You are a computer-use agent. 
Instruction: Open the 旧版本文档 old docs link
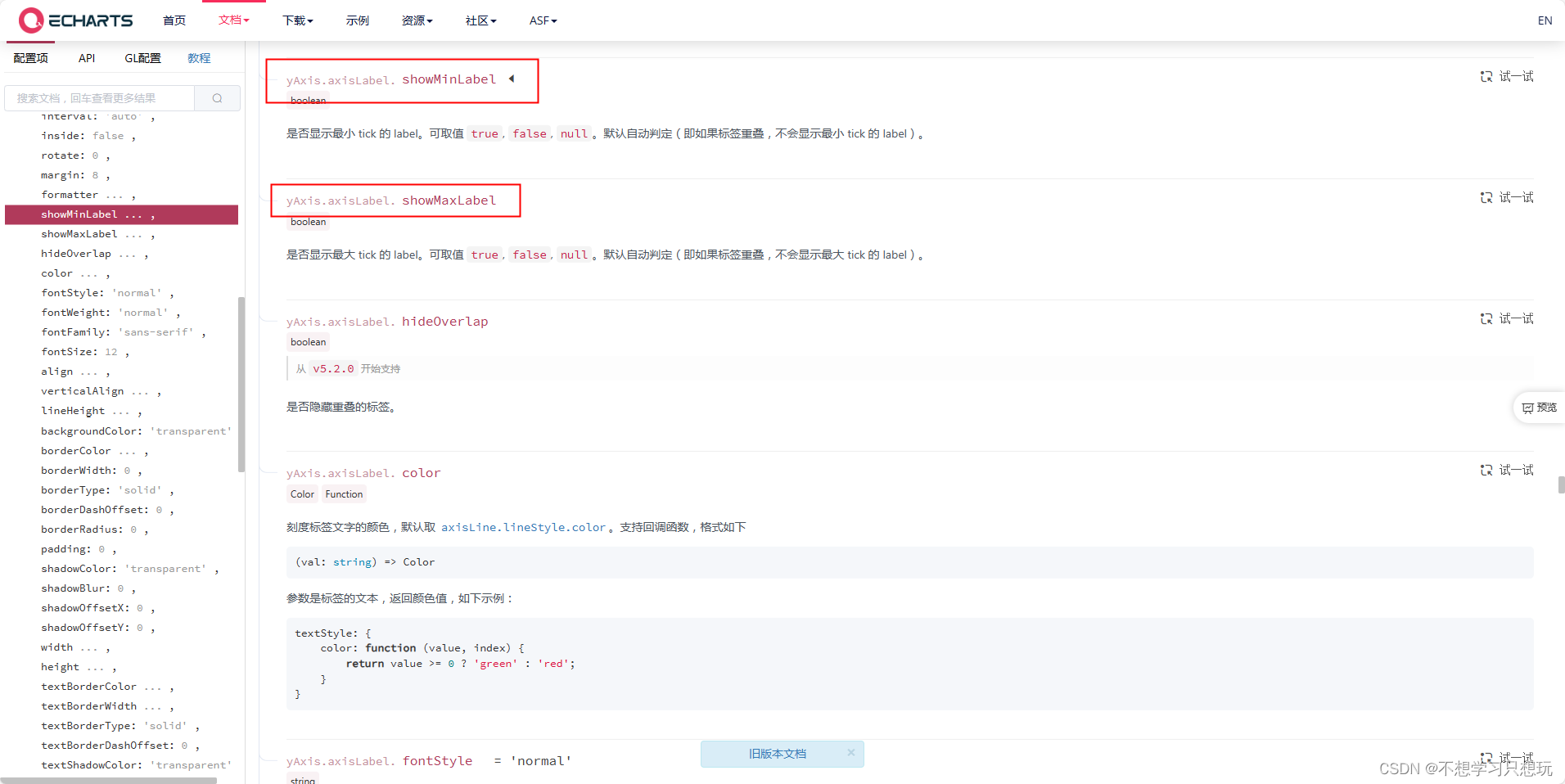pos(778,754)
